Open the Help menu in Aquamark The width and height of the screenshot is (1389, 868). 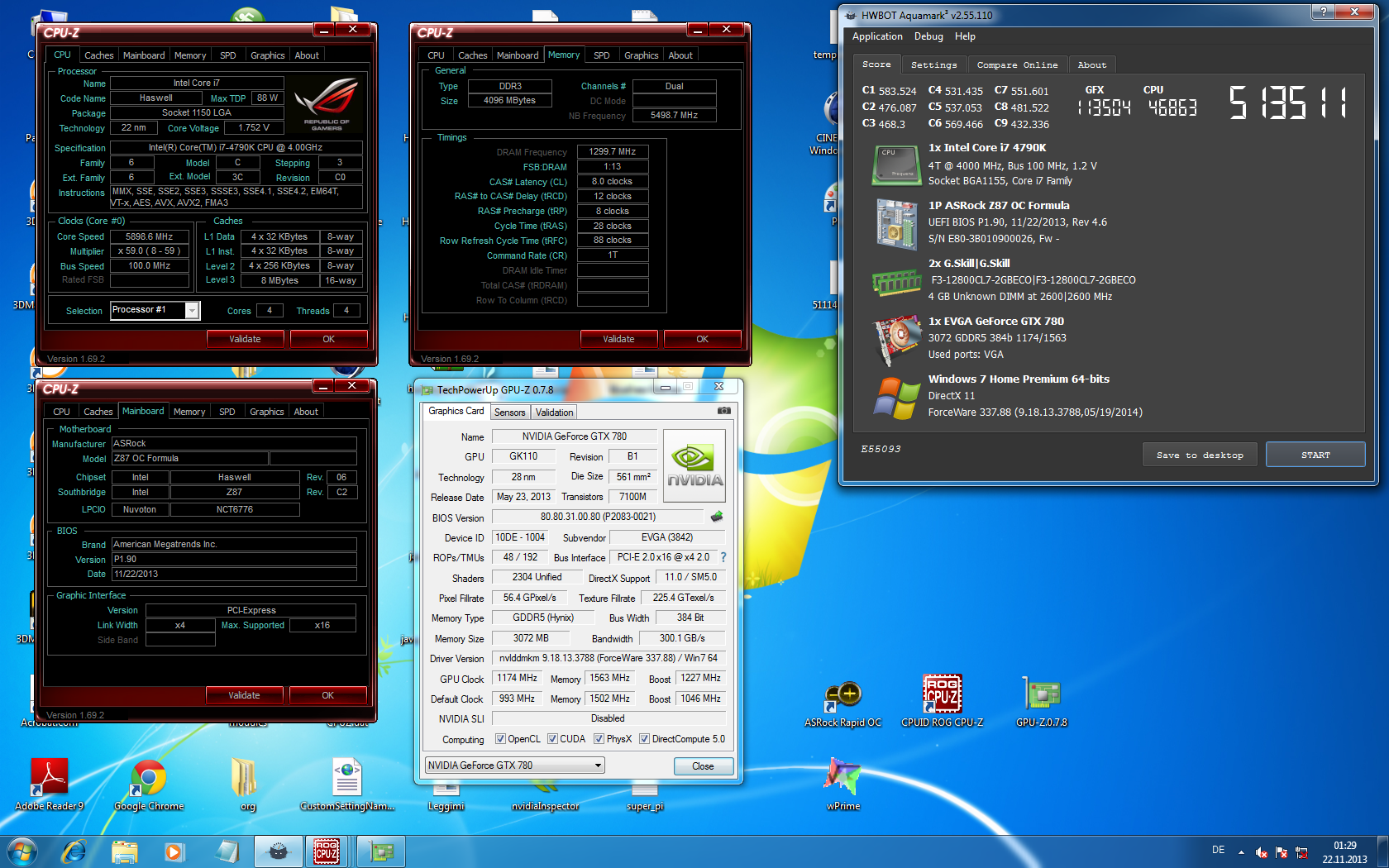[965, 36]
